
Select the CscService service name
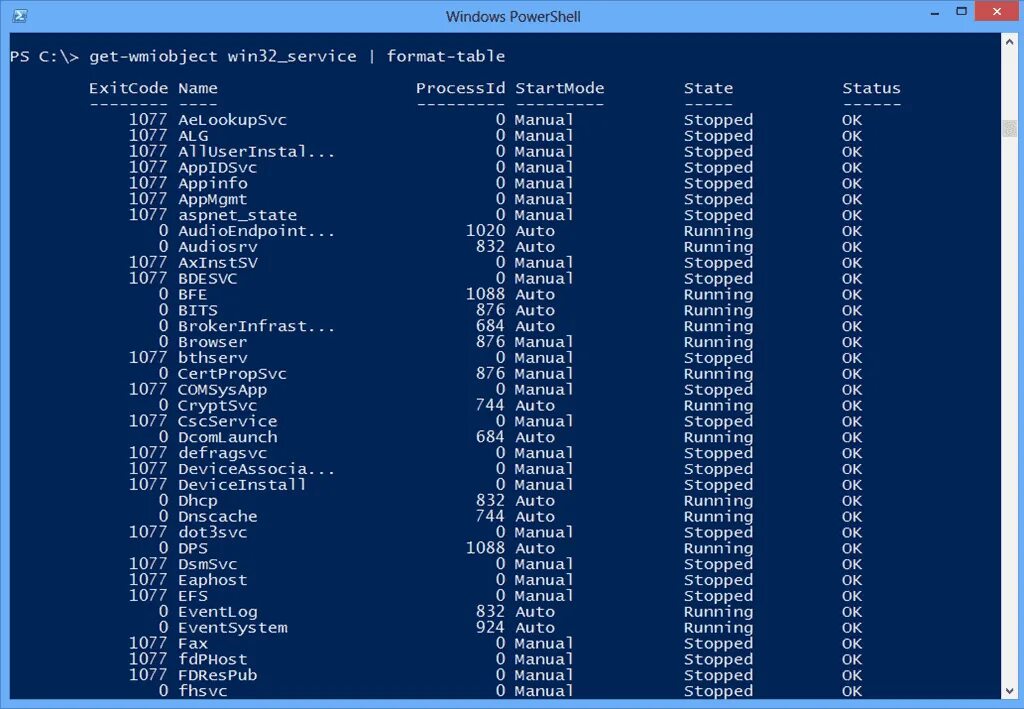[228, 421]
